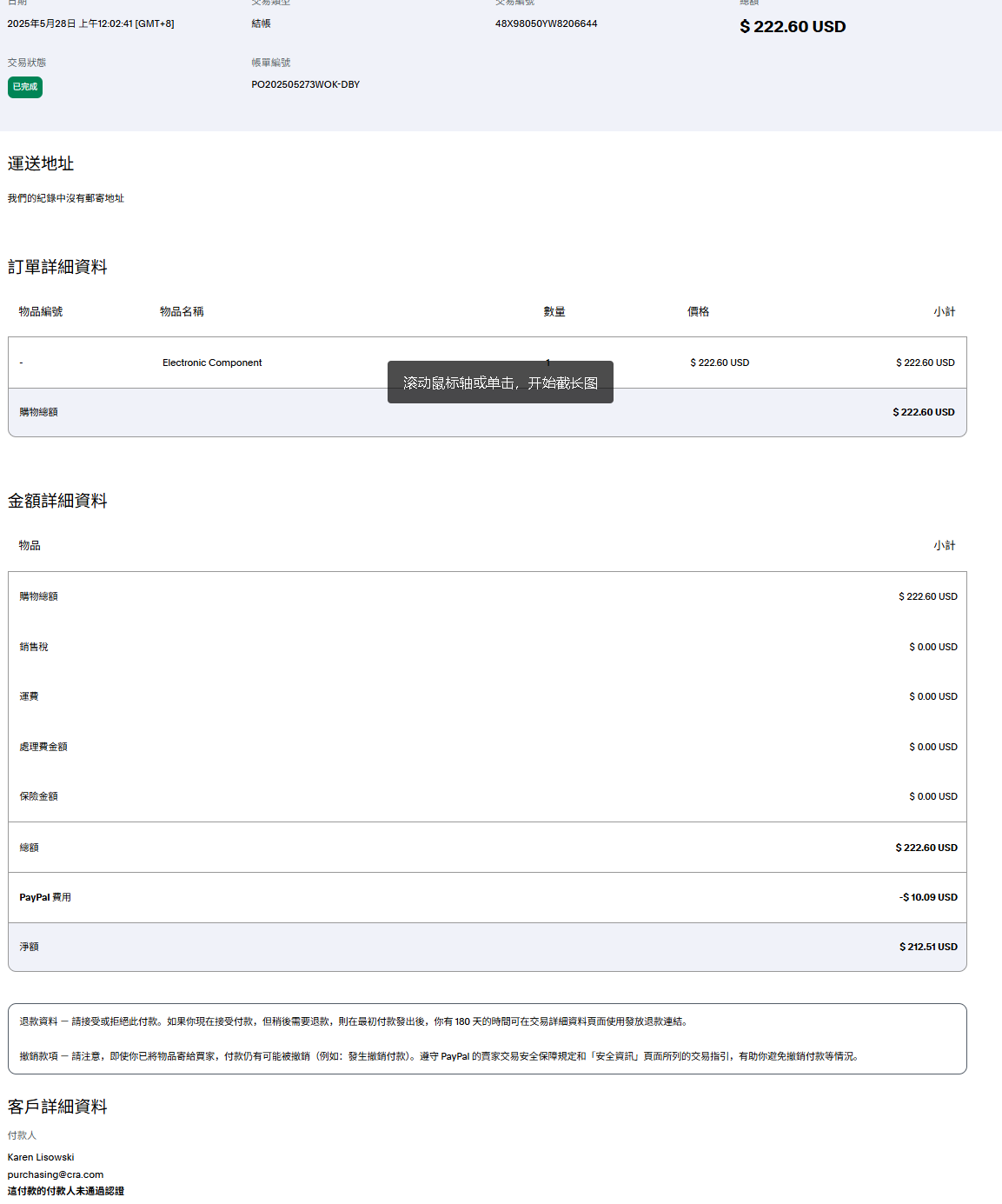Image resolution: width=1002 pixels, height=1204 pixels.
Task: Click the green 已完成 status badge
Action: [25, 87]
